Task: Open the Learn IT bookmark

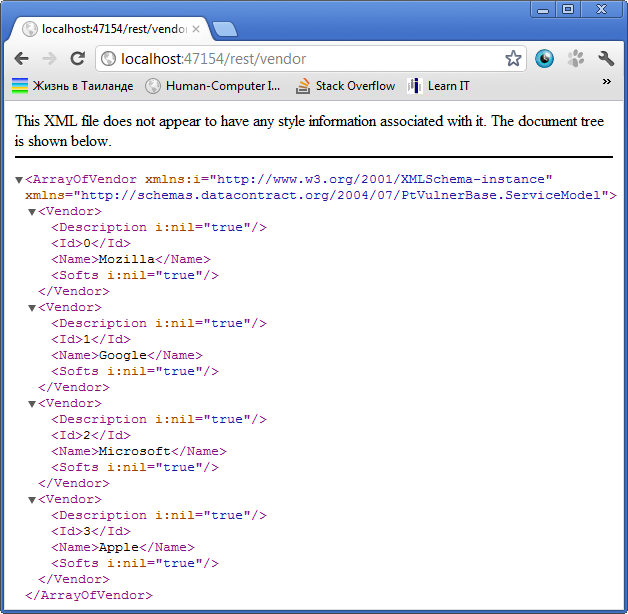Action: click(x=438, y=86)
